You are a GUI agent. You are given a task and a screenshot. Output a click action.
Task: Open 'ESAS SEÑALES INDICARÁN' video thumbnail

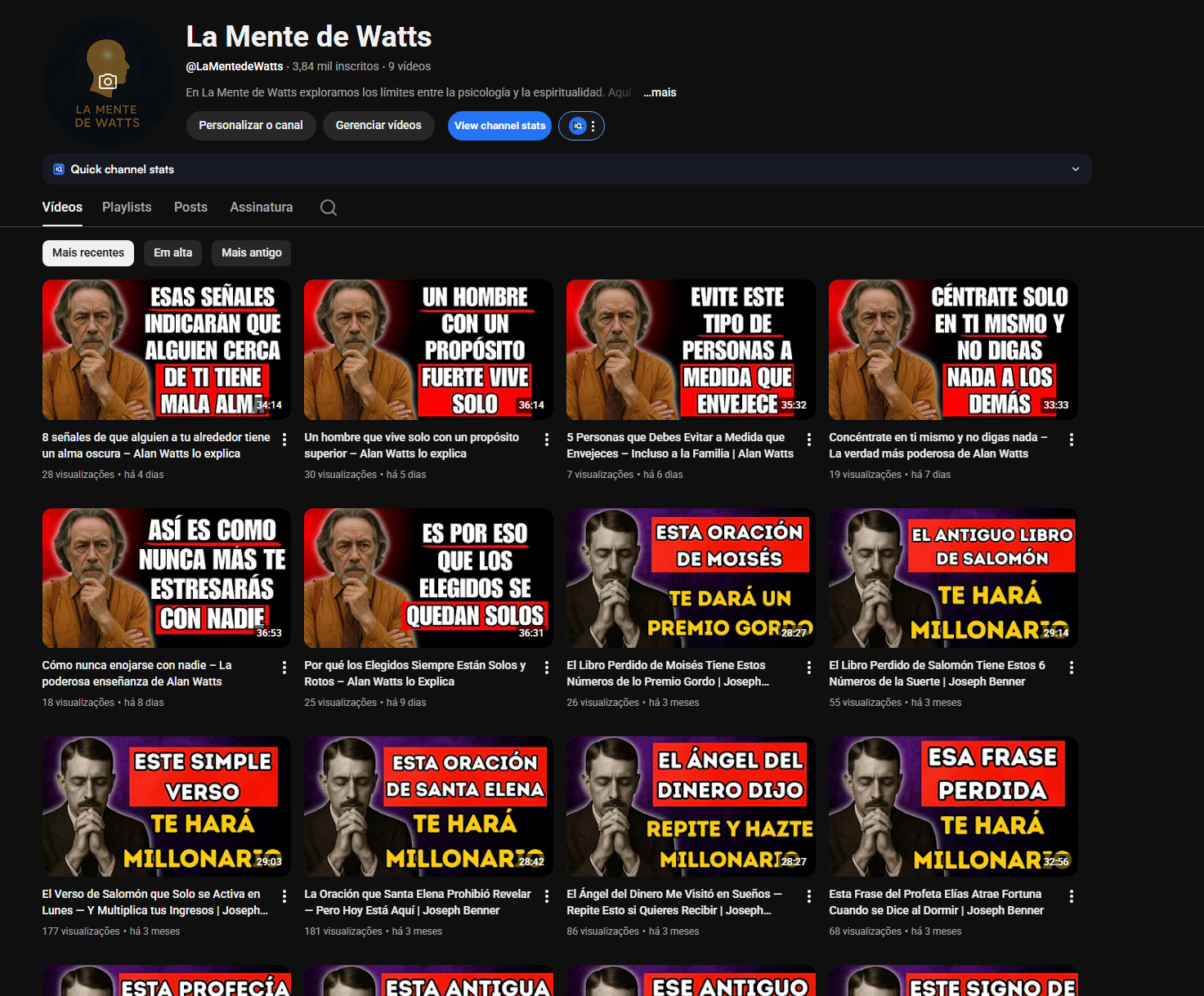click(167, 350)
